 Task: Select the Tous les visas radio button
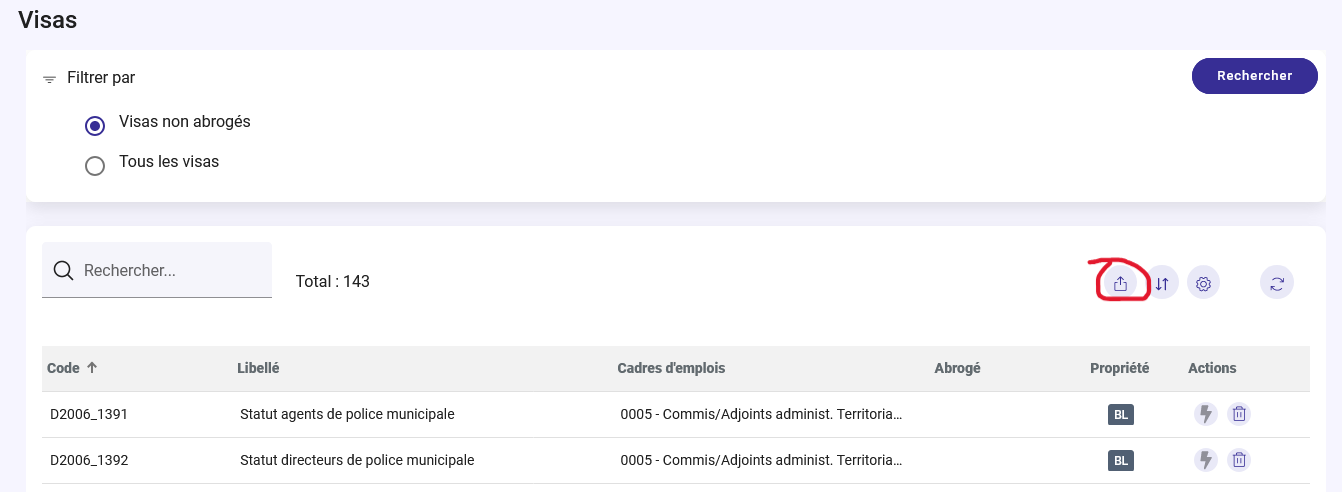(x=95, y=166)
